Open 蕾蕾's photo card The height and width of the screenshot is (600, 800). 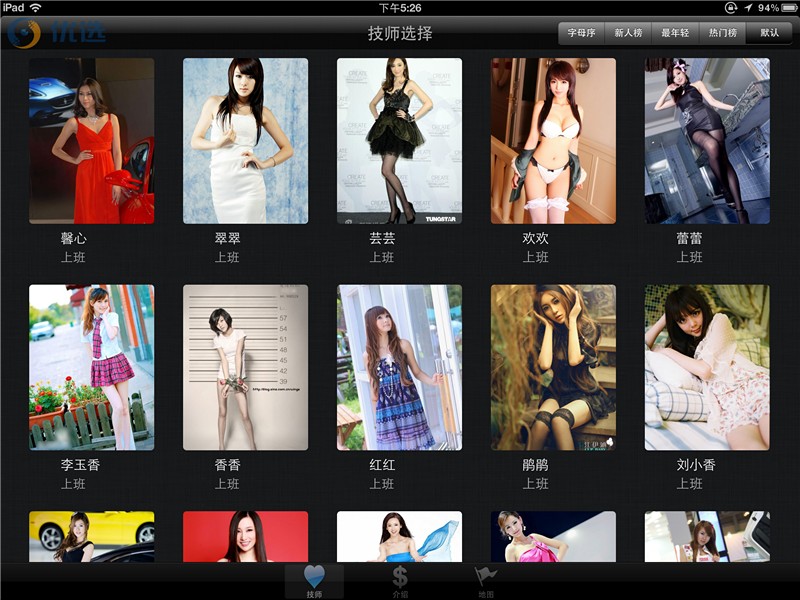point(707,141)
